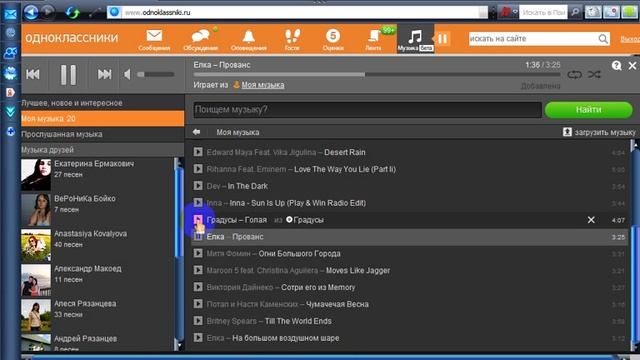640x360 pixels.
Task: Play Inna - Sun Is Up track
Action: pos(198,202)
